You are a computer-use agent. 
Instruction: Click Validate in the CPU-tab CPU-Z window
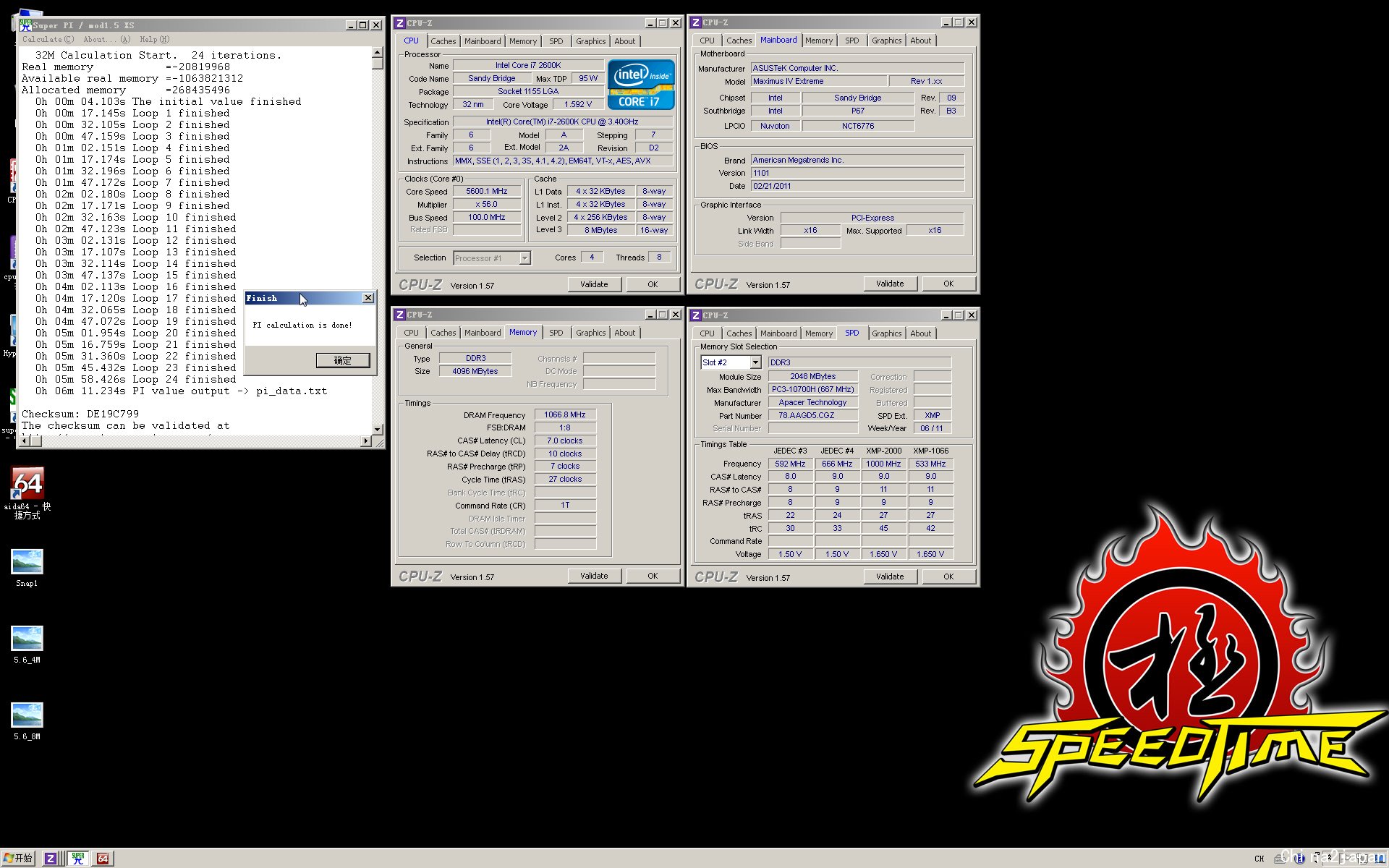(594, 284)
